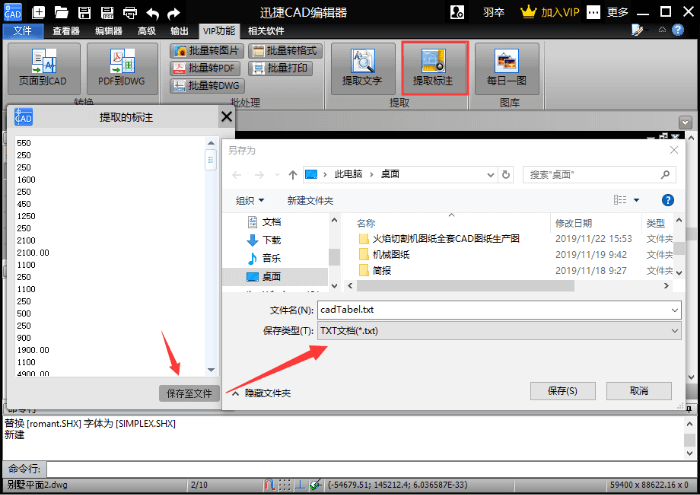Close the 提取的标注 panel

226,117
